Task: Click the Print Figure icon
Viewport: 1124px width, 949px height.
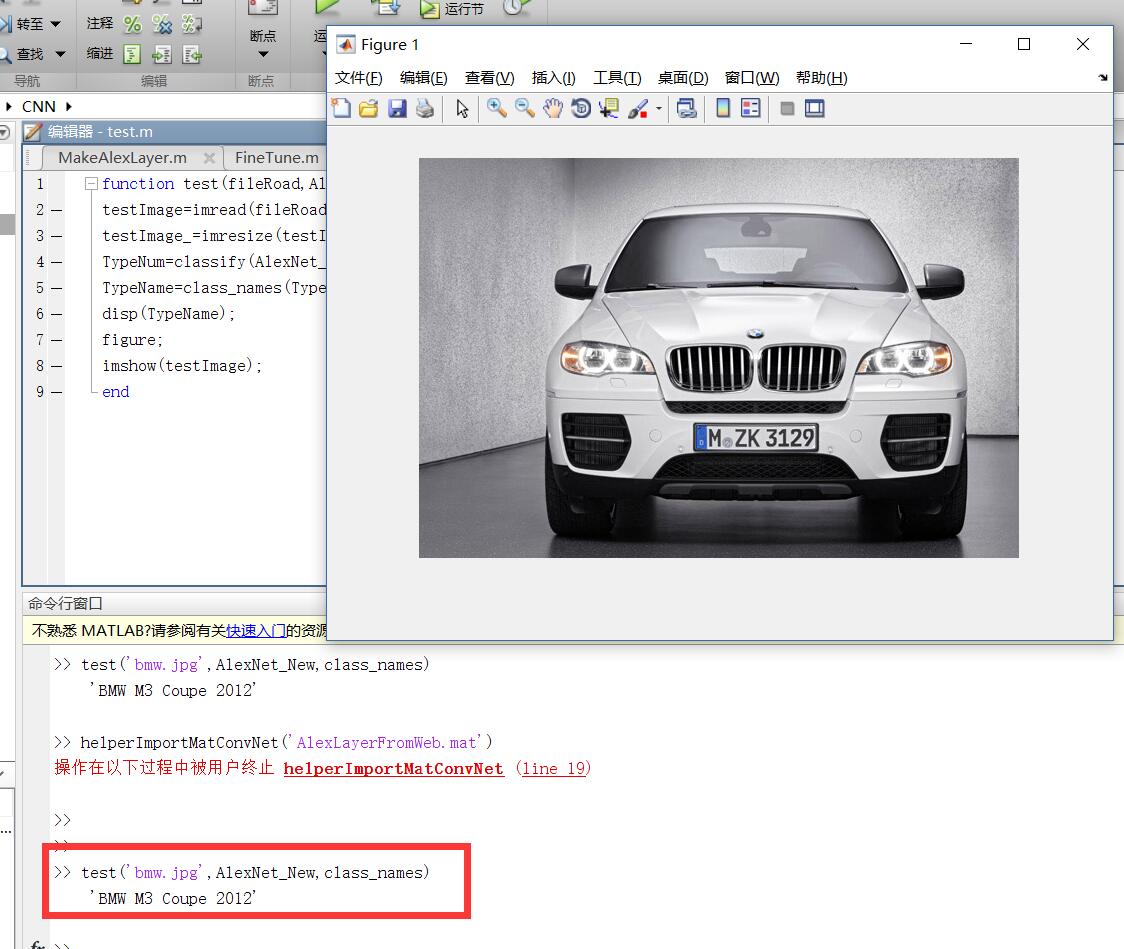Action: click(x=425, y=108)
